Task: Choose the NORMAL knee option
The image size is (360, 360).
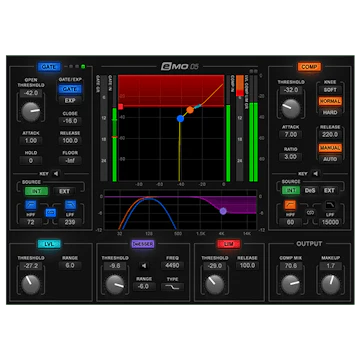Action: click(330, 101)
